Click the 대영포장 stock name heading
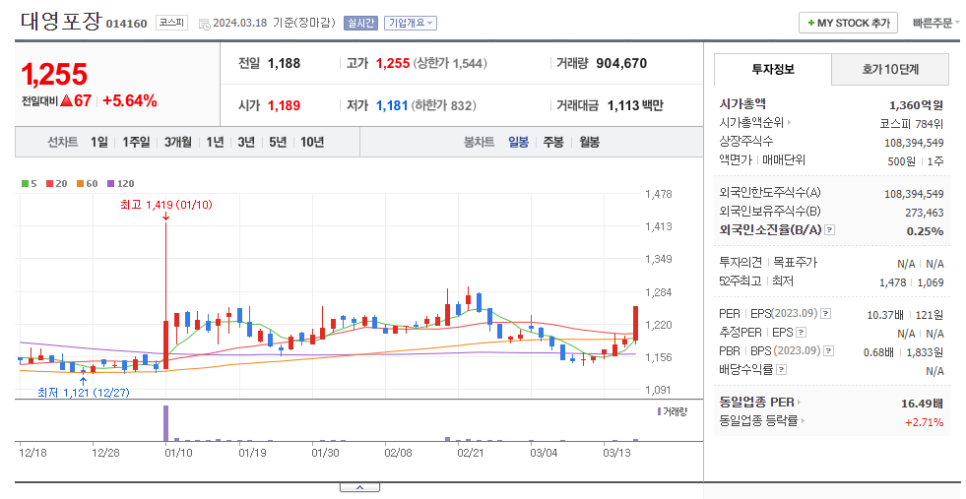This screenshot has height=499, width=966. (x=60, y=21)
